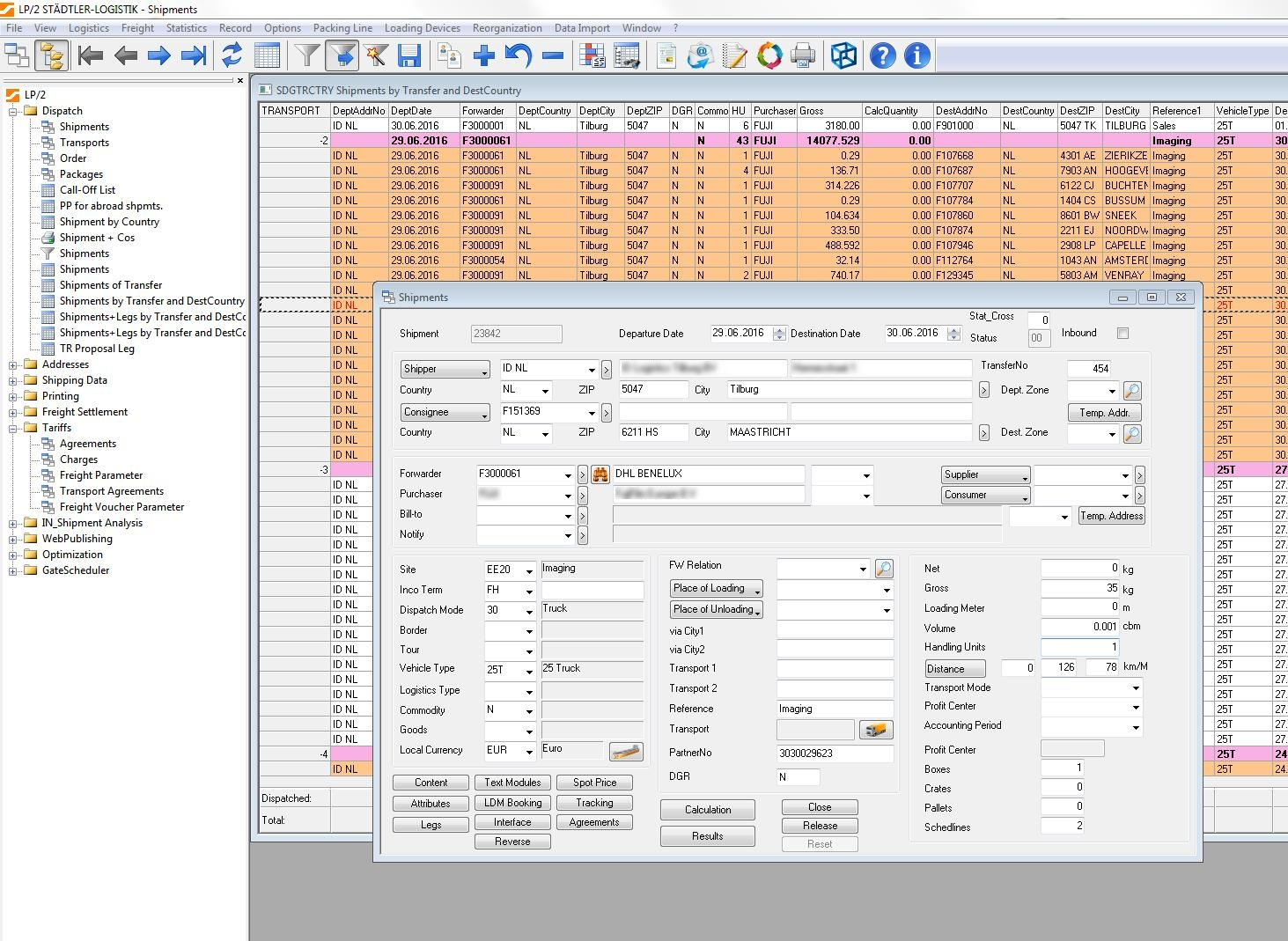Increment the Departure Date stepper up arrow

(779, 329)
